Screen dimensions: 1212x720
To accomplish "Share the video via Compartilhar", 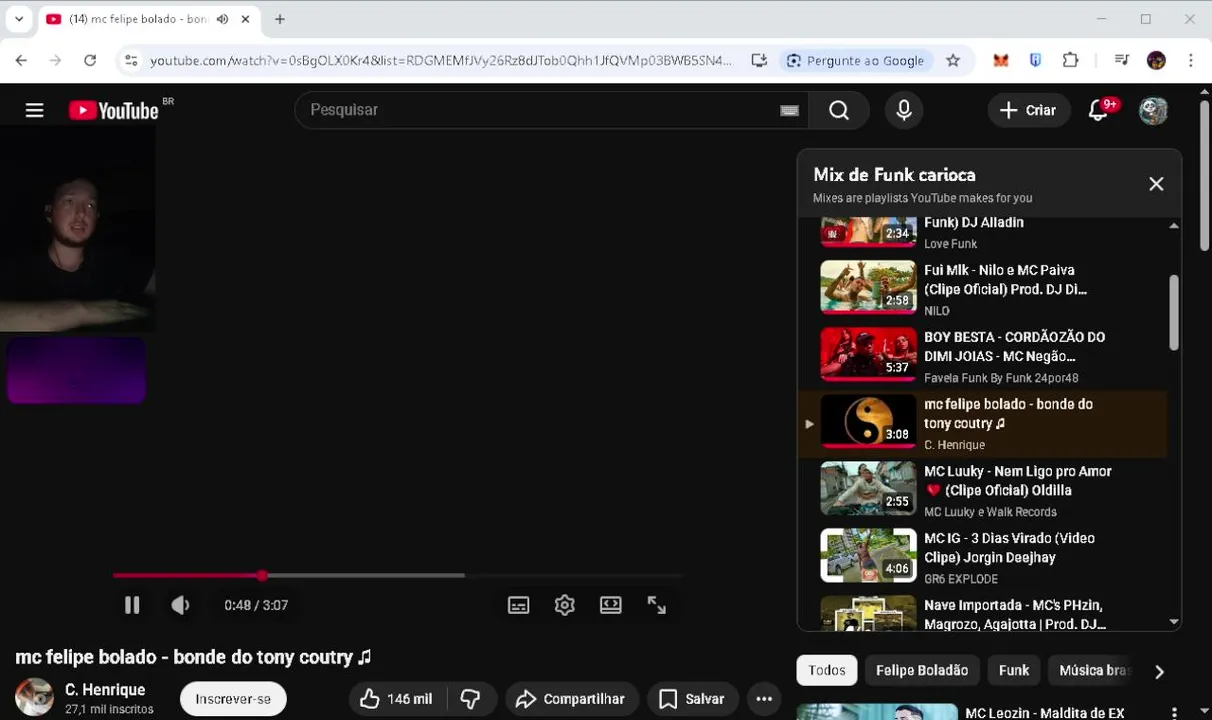I will [571, 699].
